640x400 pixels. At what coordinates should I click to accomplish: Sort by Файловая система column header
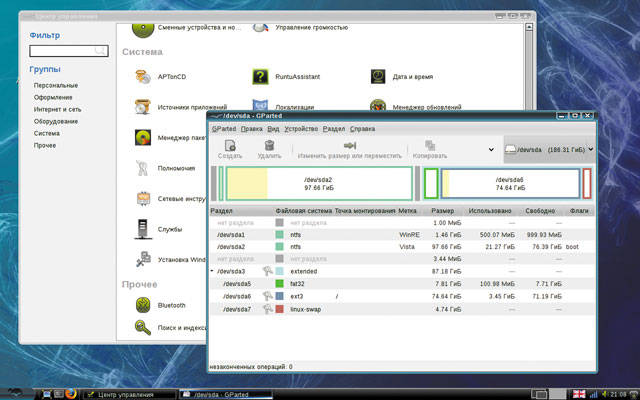(x=304, y=211)
